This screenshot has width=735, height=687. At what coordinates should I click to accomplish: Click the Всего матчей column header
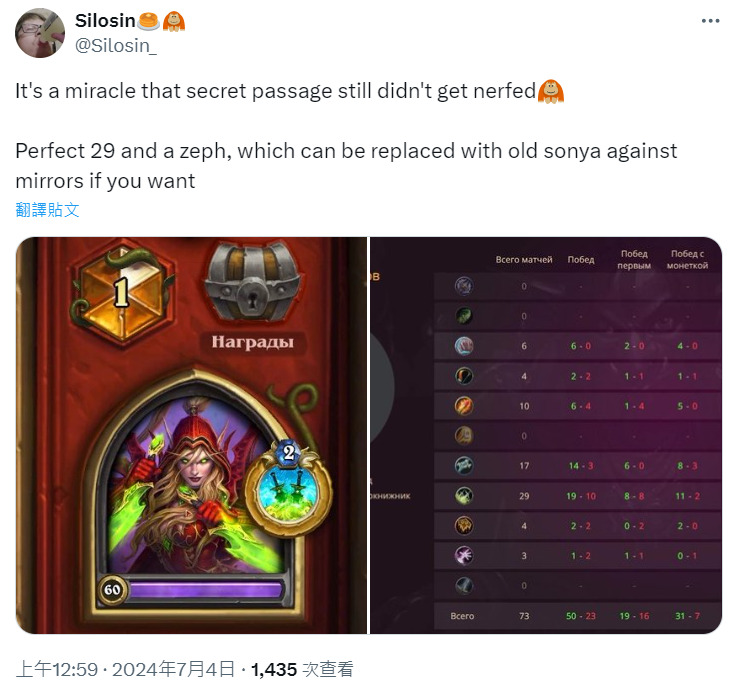point(524,260)
